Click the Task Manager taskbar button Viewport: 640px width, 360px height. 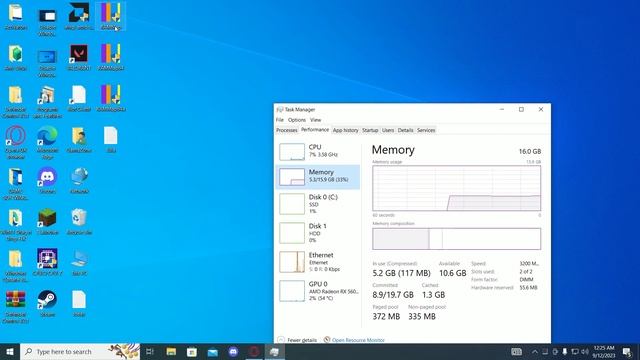[x=274, y=351]
